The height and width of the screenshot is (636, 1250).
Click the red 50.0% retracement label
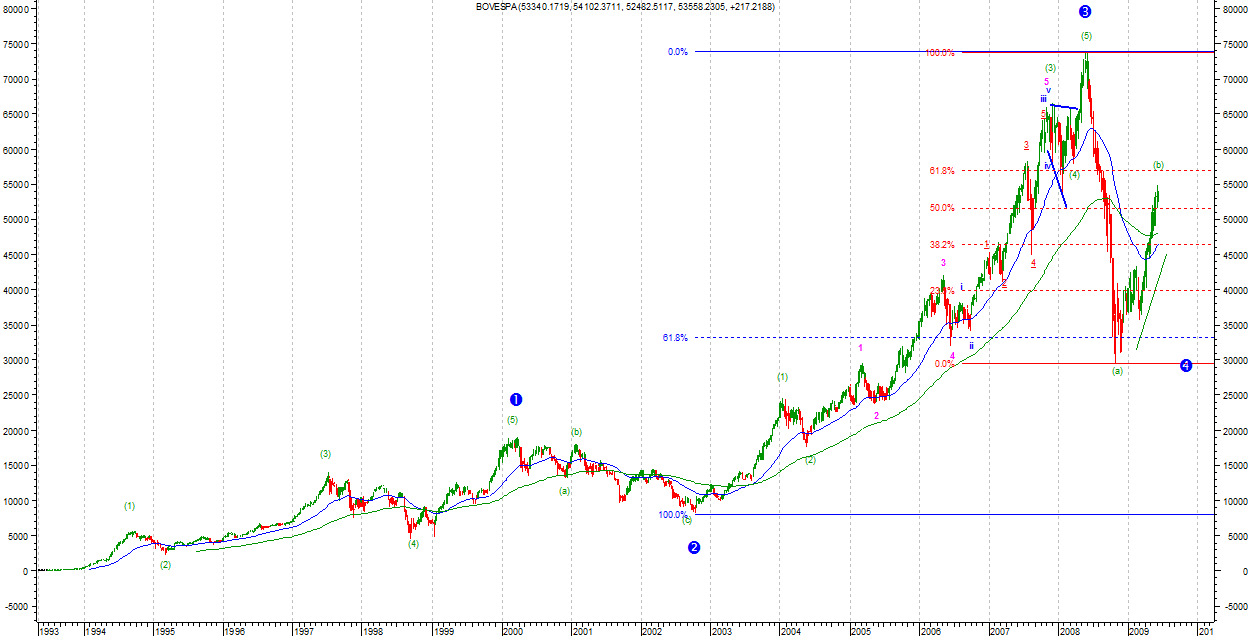941,208
